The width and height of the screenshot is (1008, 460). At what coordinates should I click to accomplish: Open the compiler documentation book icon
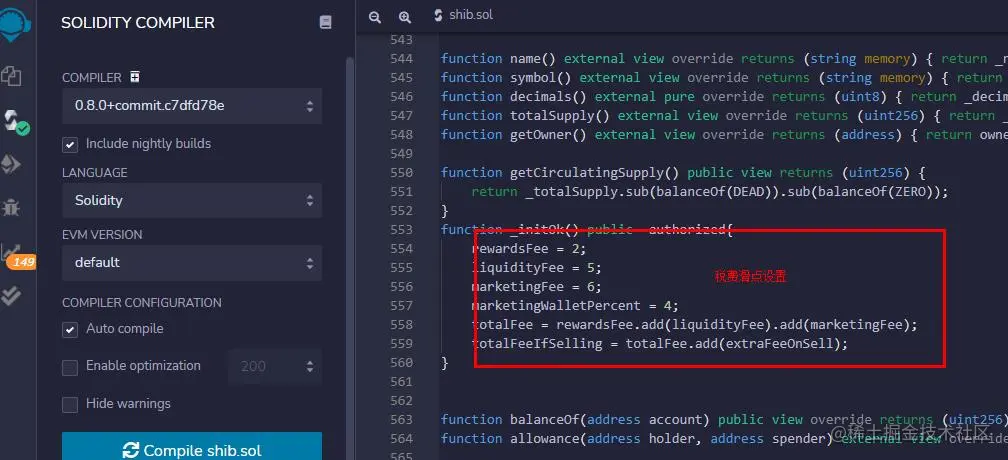pyautogui.click(x=325, y=22)
